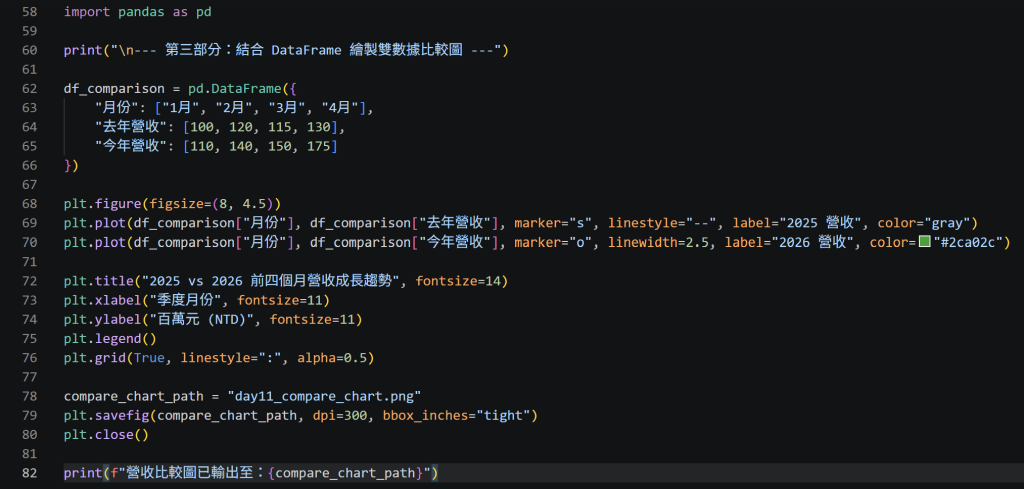Image resolution: width=1024 pixels, height=489 pixels.
Task: Click line number 78 in gutter
Action: click(x=29, y=396)
